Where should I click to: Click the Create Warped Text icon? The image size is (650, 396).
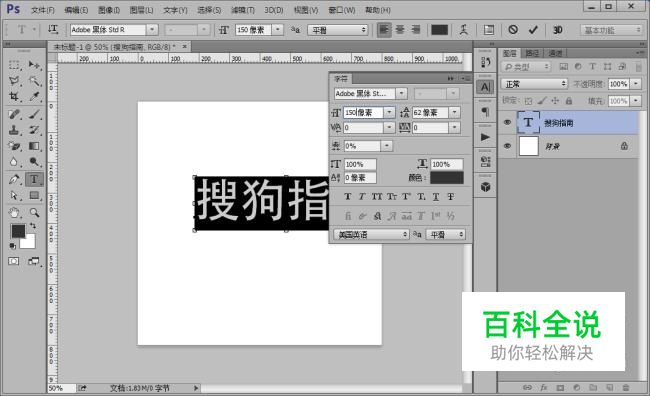pyautogui.click(x=463, y=30)
